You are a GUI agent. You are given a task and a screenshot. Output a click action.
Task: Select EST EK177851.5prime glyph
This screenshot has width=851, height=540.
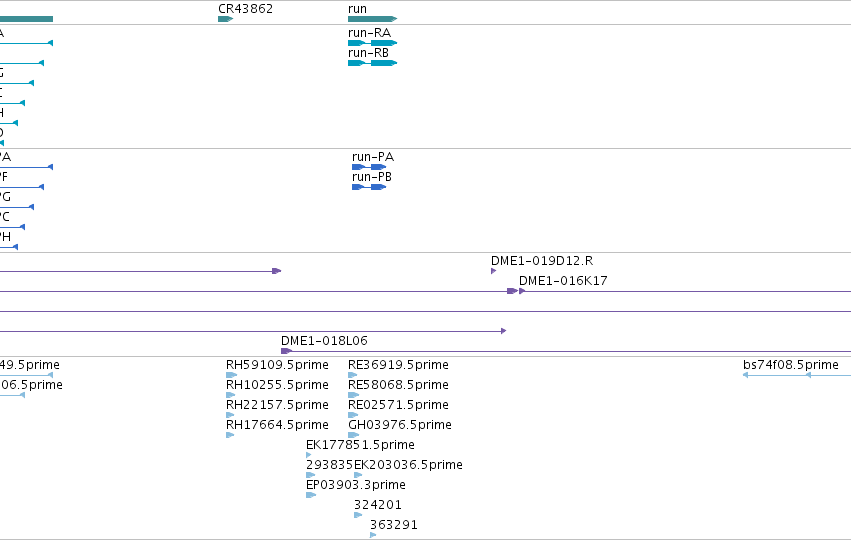pos(309,455)
